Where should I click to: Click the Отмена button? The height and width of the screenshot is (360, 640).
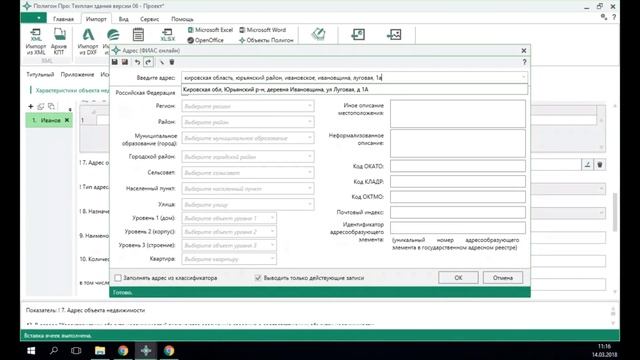503,278
